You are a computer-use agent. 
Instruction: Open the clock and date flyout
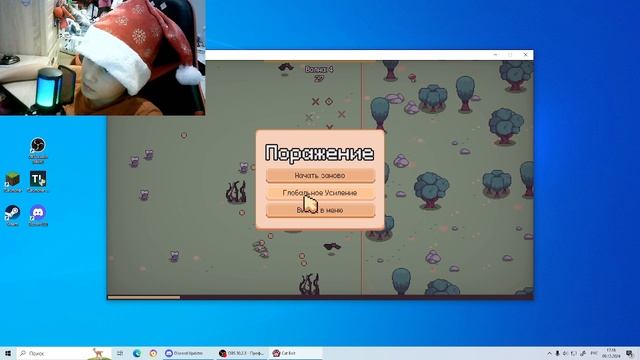pyautogui.click(x=611, y=353)
